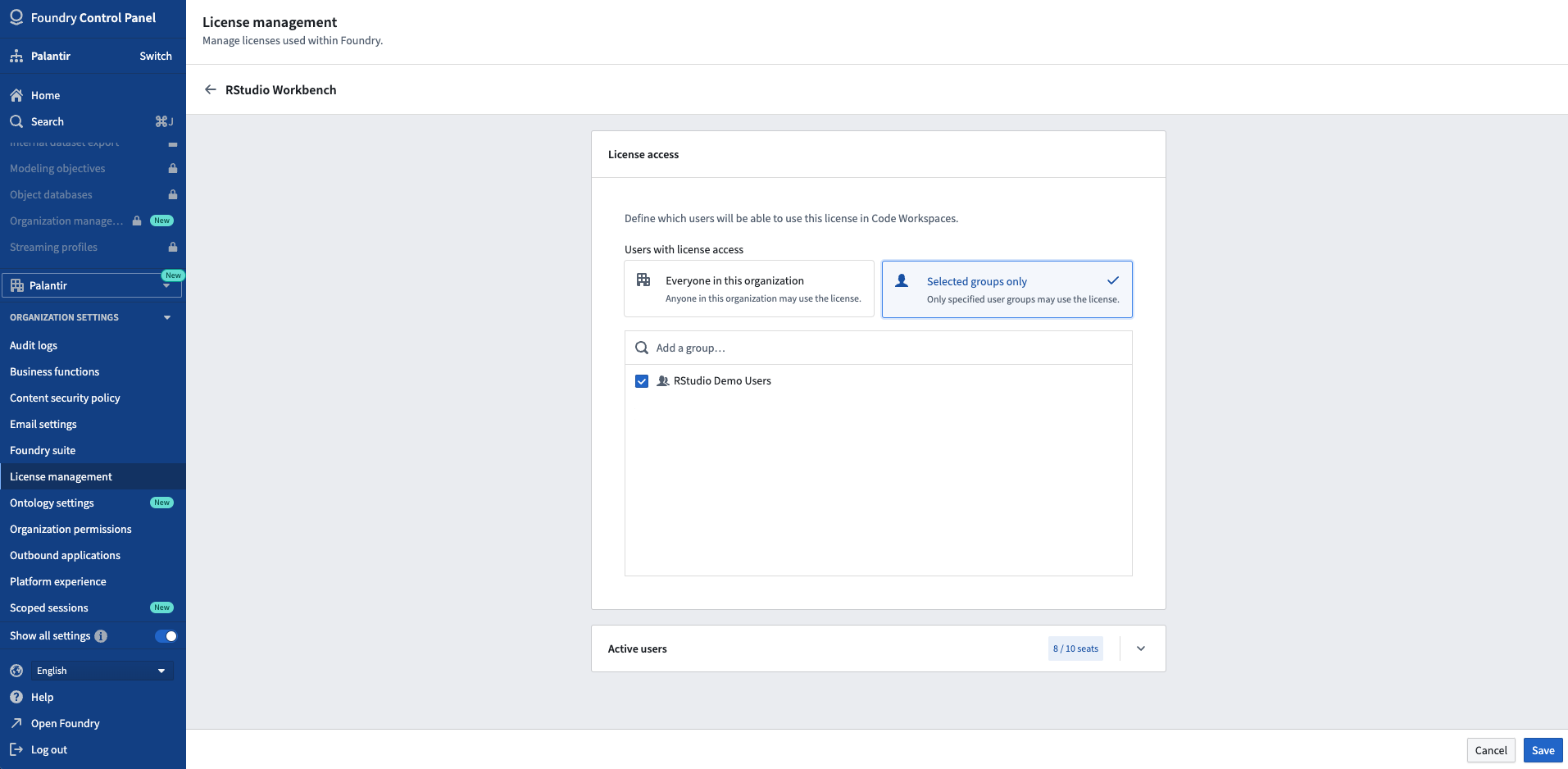
Task: Go to Organization permissions
Action: pyautogui.click(x=70, y=529)
